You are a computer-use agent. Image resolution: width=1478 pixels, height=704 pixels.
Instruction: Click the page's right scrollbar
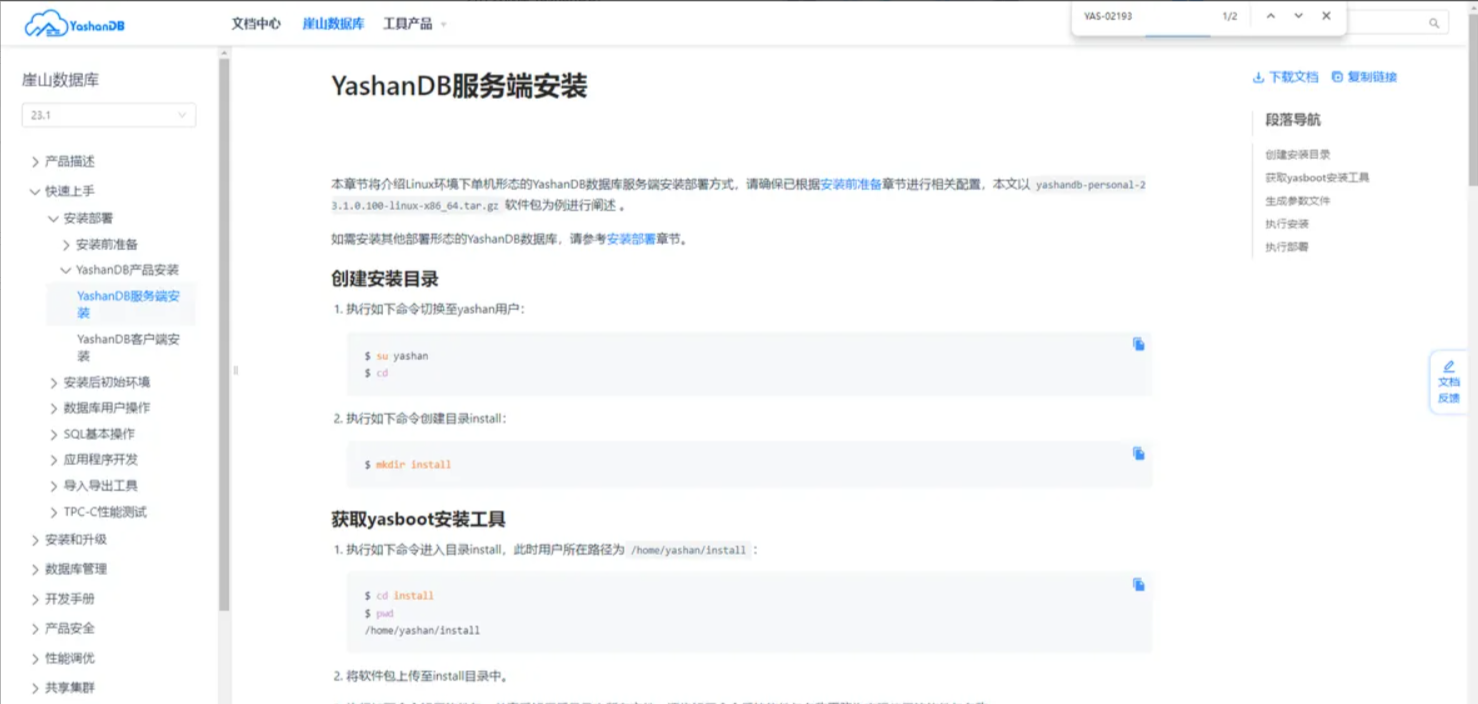click(x=1472, y=100)
